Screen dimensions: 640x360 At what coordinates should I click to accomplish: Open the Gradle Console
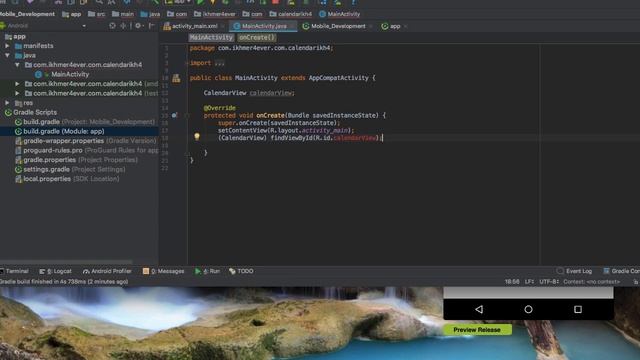pos(622,271)
